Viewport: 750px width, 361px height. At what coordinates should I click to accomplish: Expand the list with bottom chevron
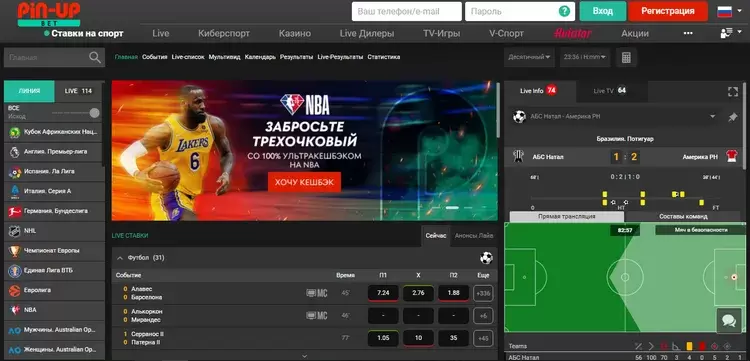[304, 356]
